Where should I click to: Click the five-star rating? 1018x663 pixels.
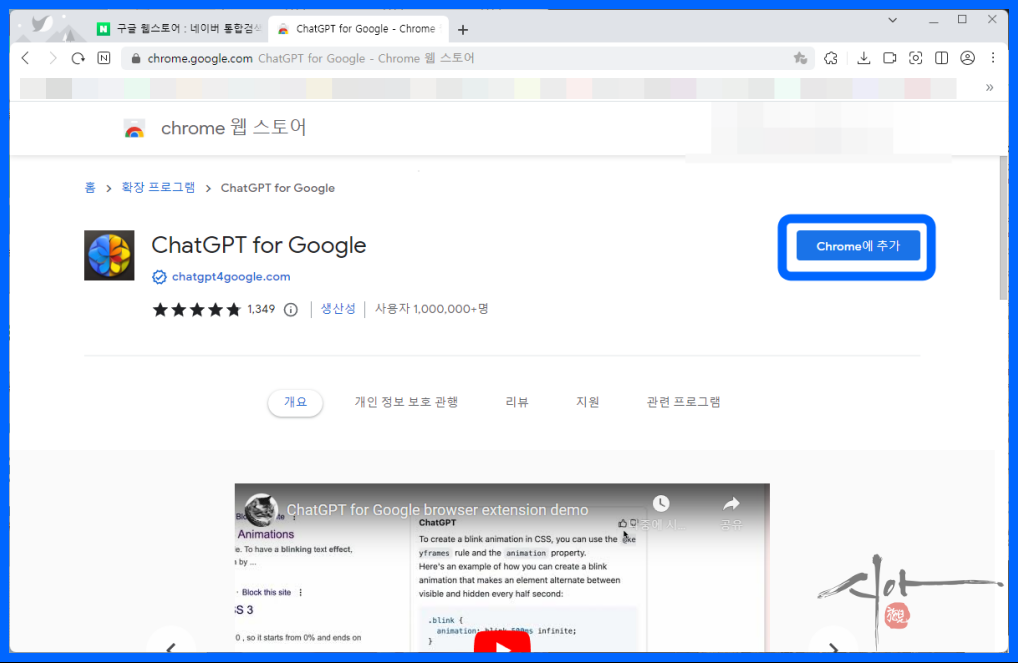point(196,310)
